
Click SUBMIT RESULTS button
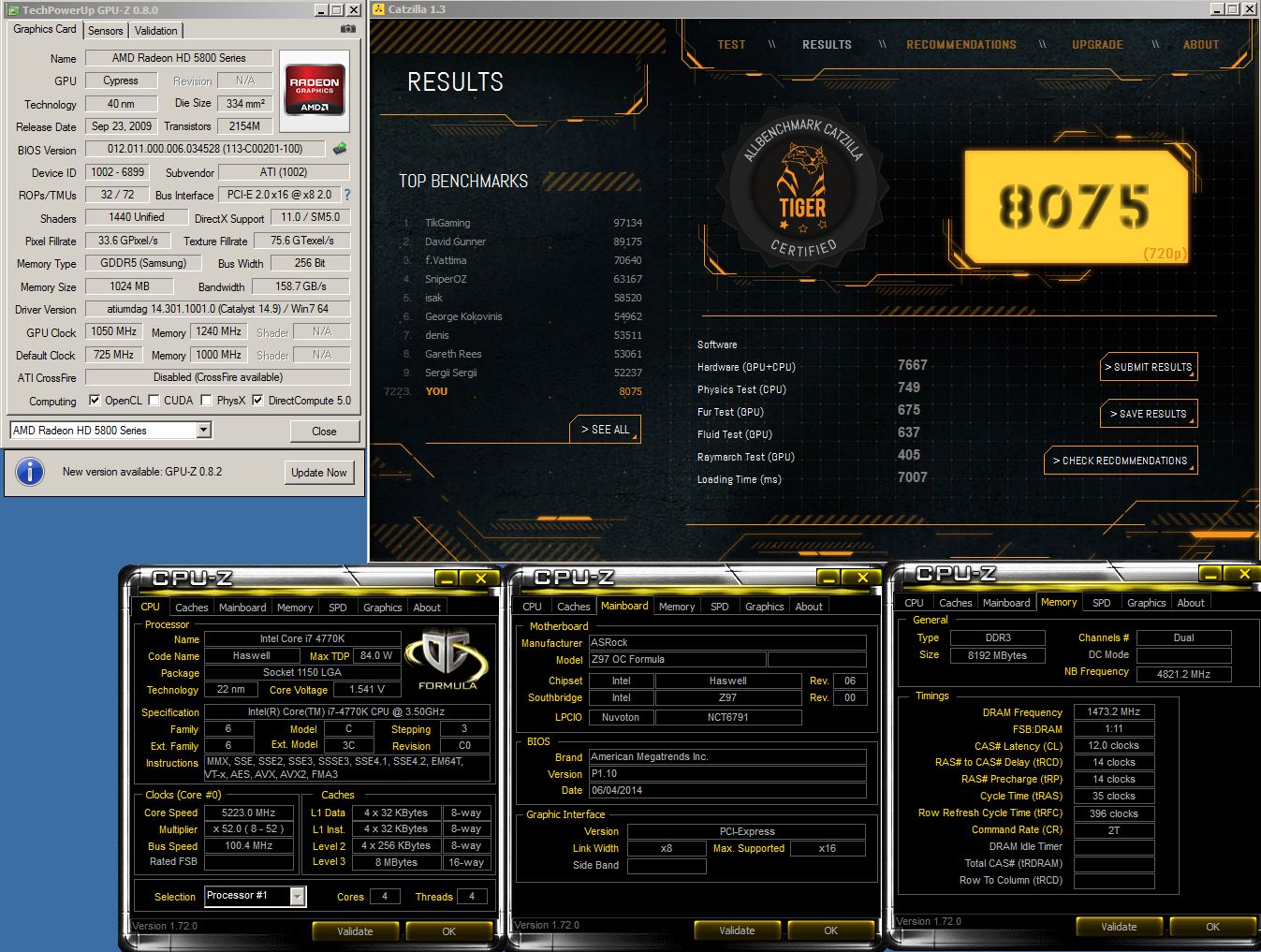tap(1148, 367)
